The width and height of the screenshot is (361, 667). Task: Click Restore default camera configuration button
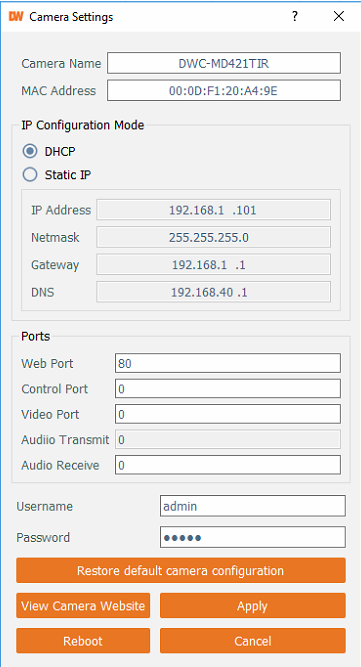coord(181,570)
